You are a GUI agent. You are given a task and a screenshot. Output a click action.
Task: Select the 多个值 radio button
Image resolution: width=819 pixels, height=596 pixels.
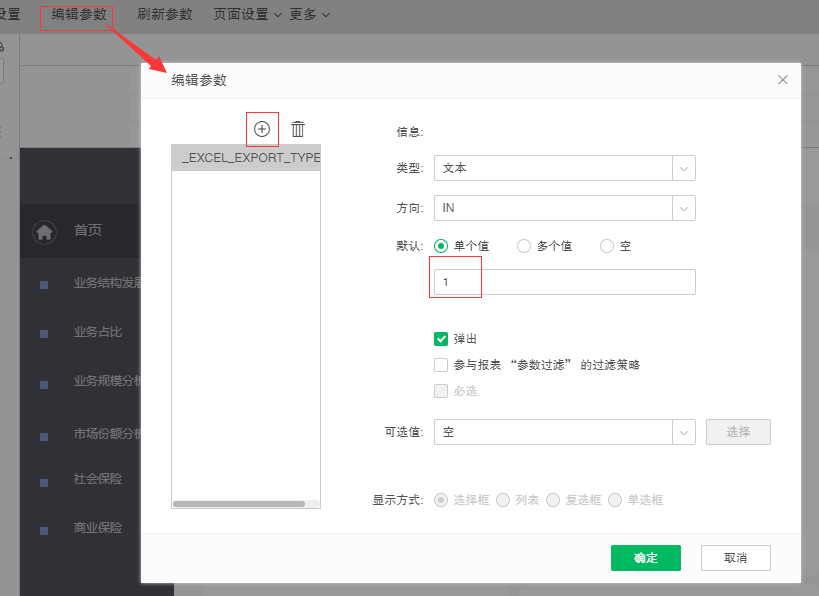point(523,245)
